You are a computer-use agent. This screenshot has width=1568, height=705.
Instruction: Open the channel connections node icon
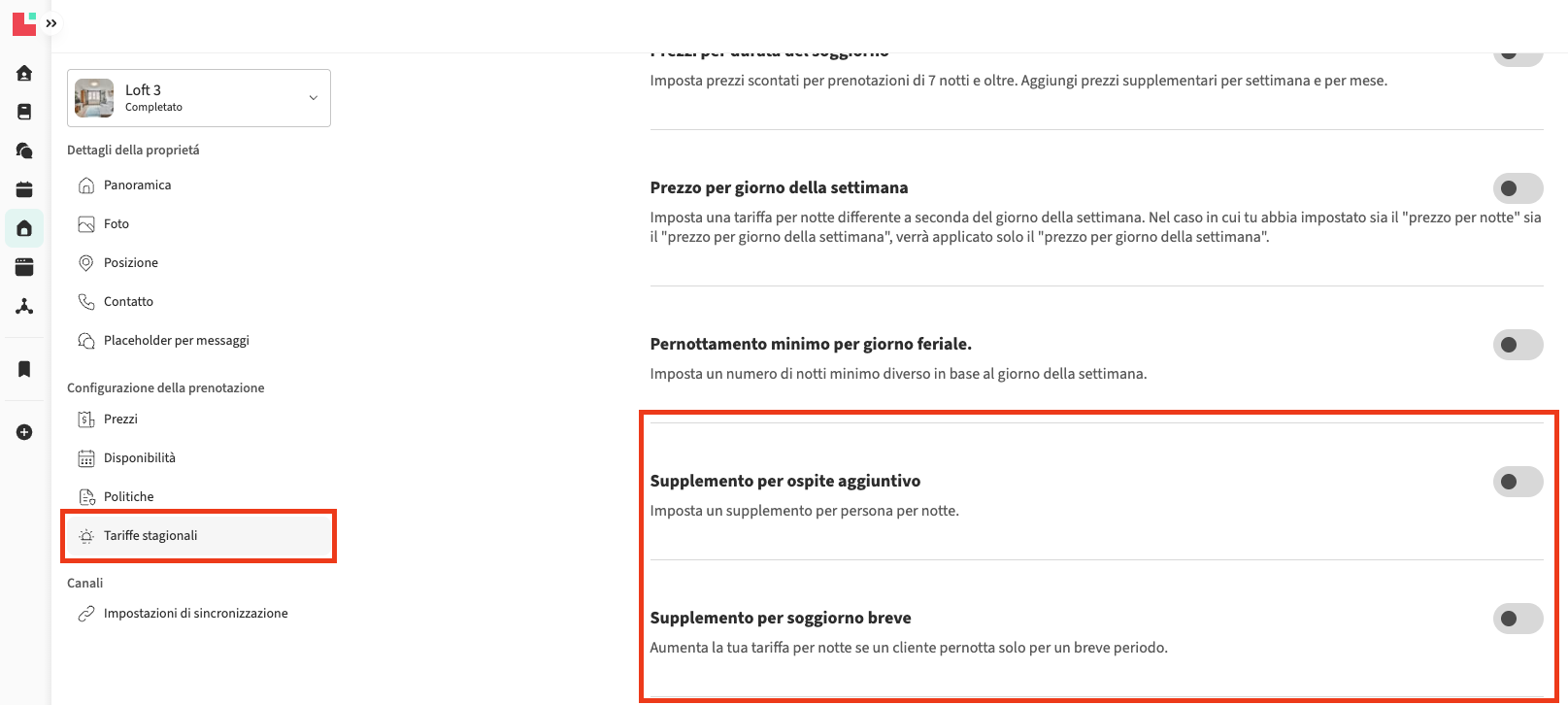[24, 306]
